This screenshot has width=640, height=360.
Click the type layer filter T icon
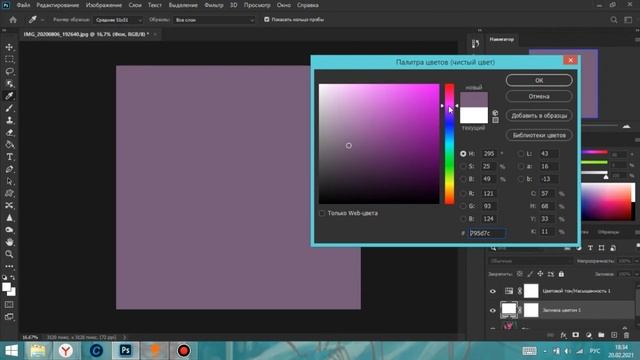tap(590, 248)
